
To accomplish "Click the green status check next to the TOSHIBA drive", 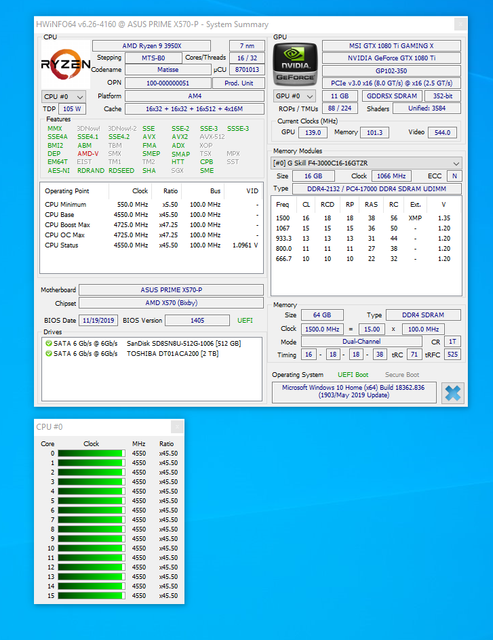I will tap(49, 353).
